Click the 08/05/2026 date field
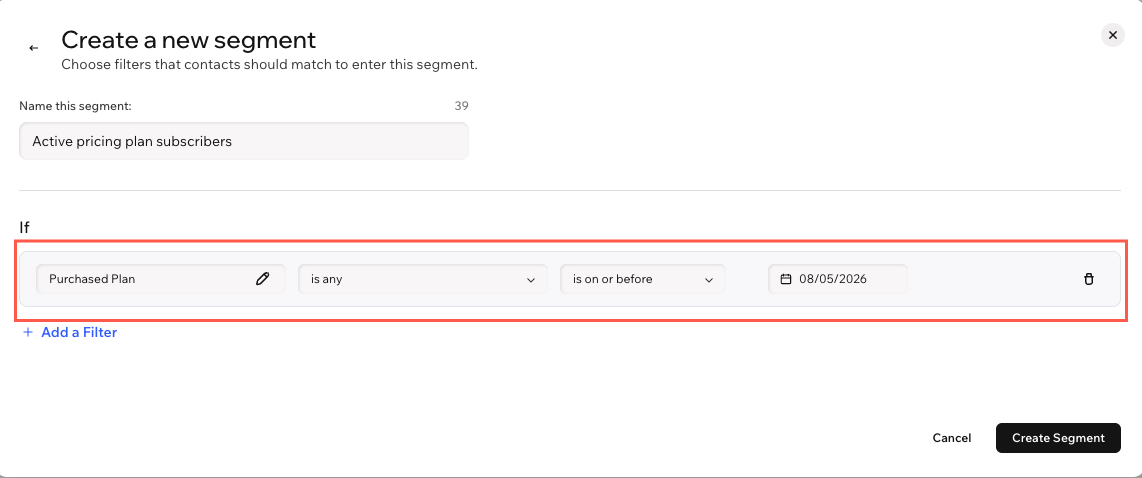Screen dimensions: 1142x478 [x=838, y=279]
